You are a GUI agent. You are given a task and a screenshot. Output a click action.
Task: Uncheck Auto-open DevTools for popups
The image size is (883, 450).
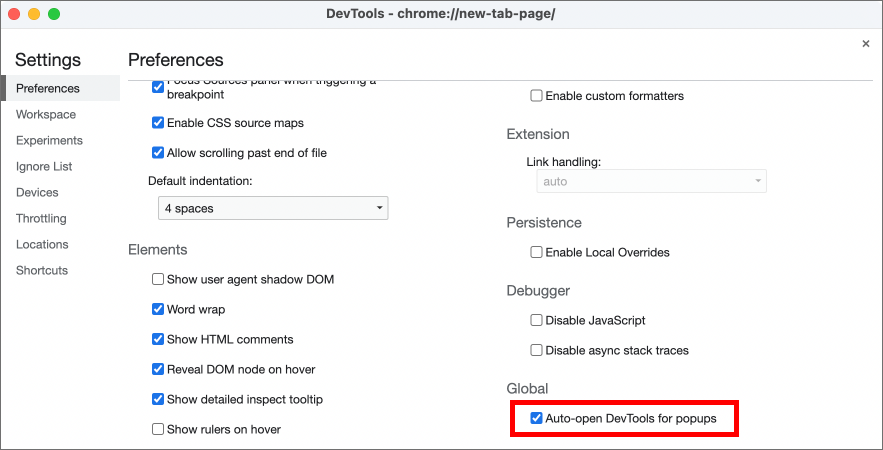point(537,419)
